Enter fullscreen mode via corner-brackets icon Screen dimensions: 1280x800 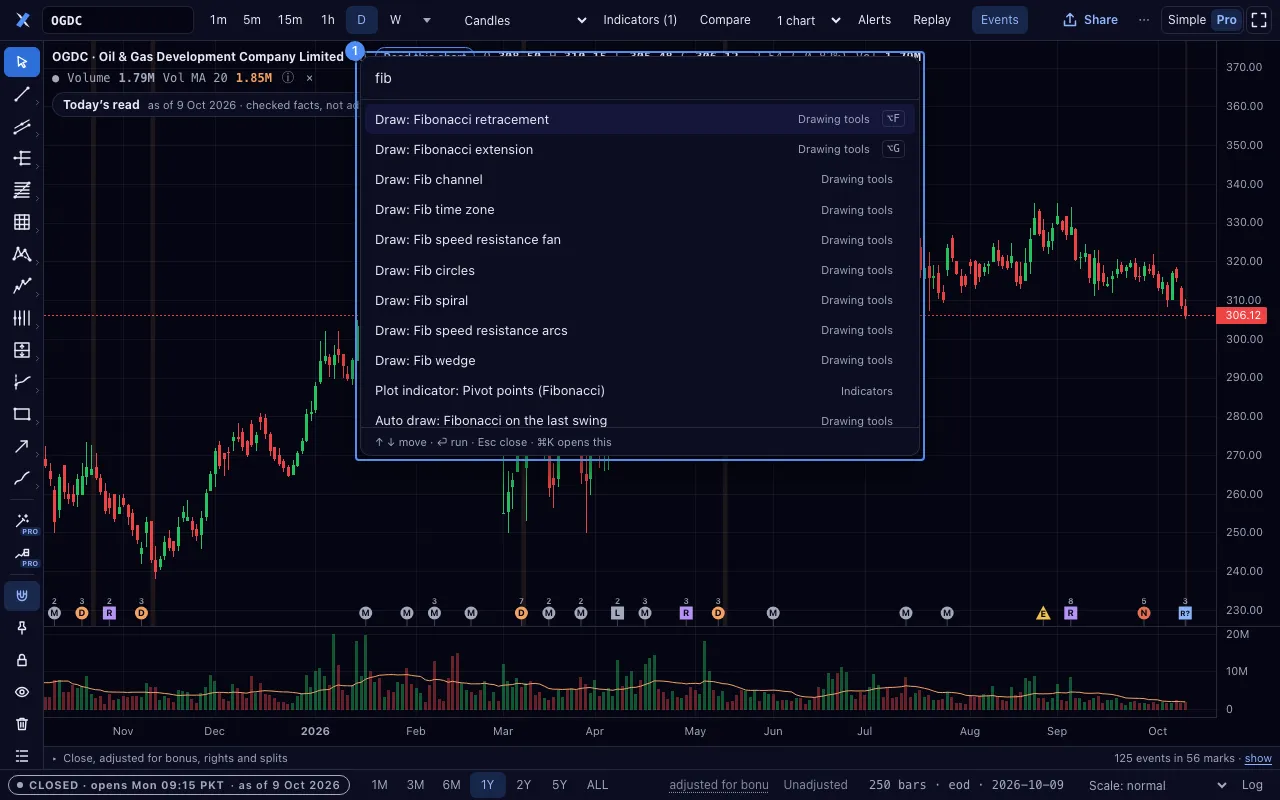click(x=1259, y=20)
